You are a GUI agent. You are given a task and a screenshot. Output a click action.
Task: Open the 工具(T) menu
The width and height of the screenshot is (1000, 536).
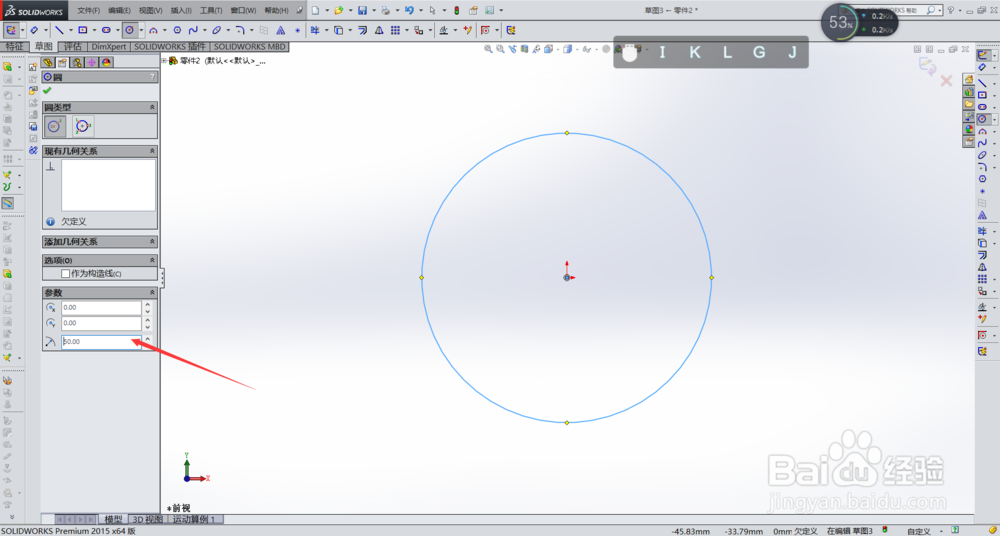coord(211,10)
